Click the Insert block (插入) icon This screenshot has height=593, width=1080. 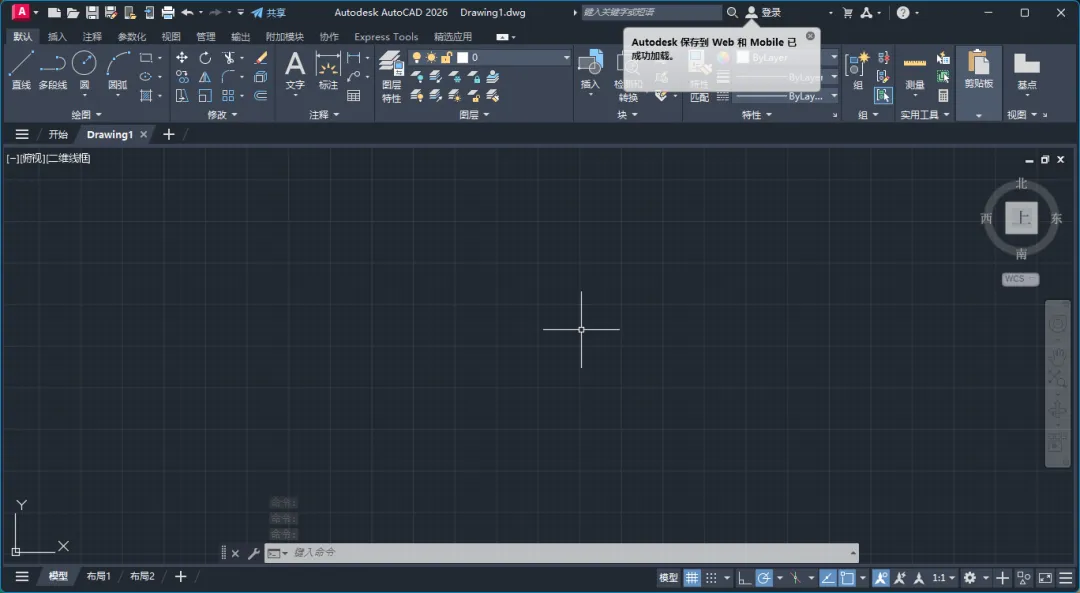590,69
